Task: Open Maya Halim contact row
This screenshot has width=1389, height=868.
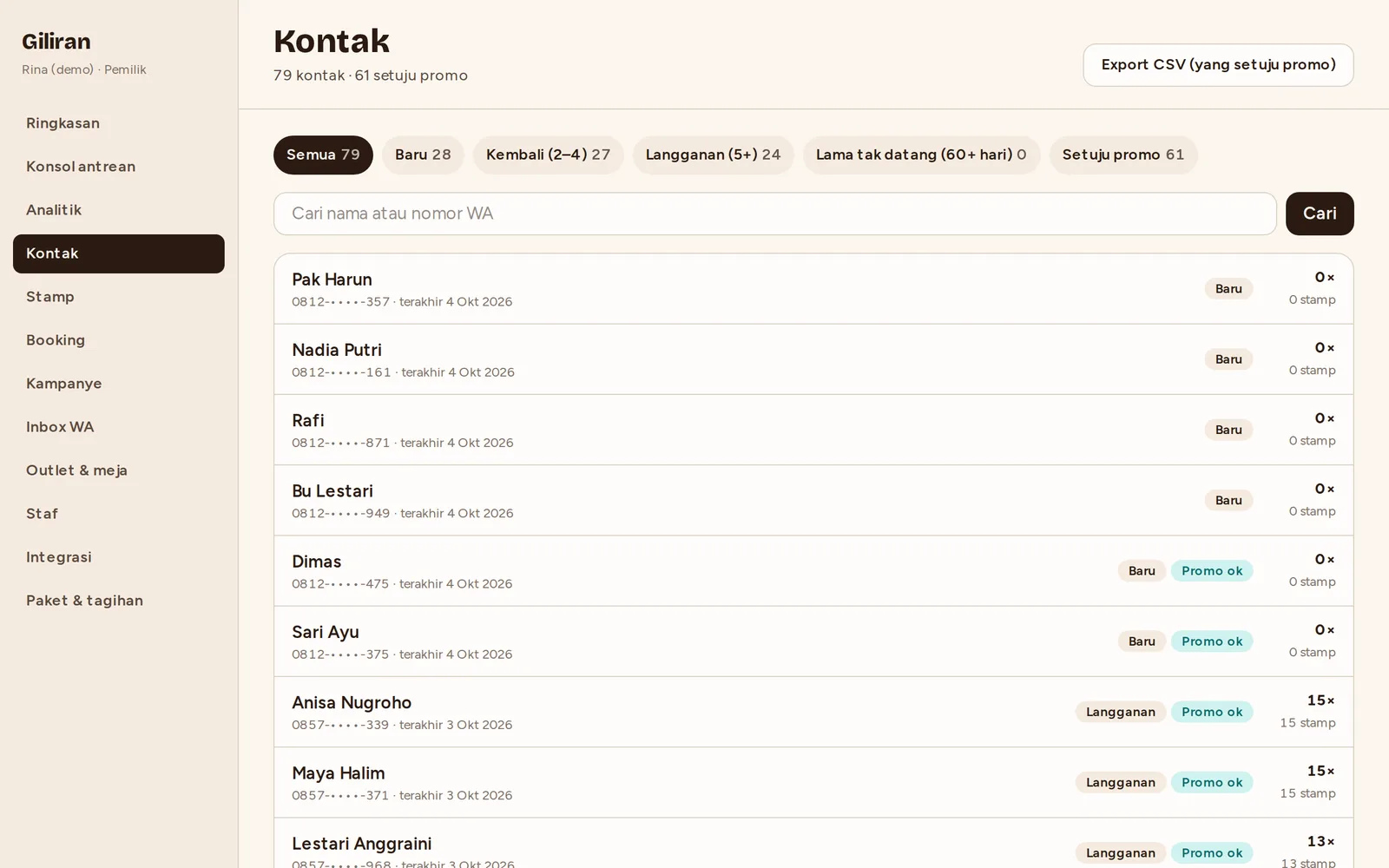Action: (813, 782)
